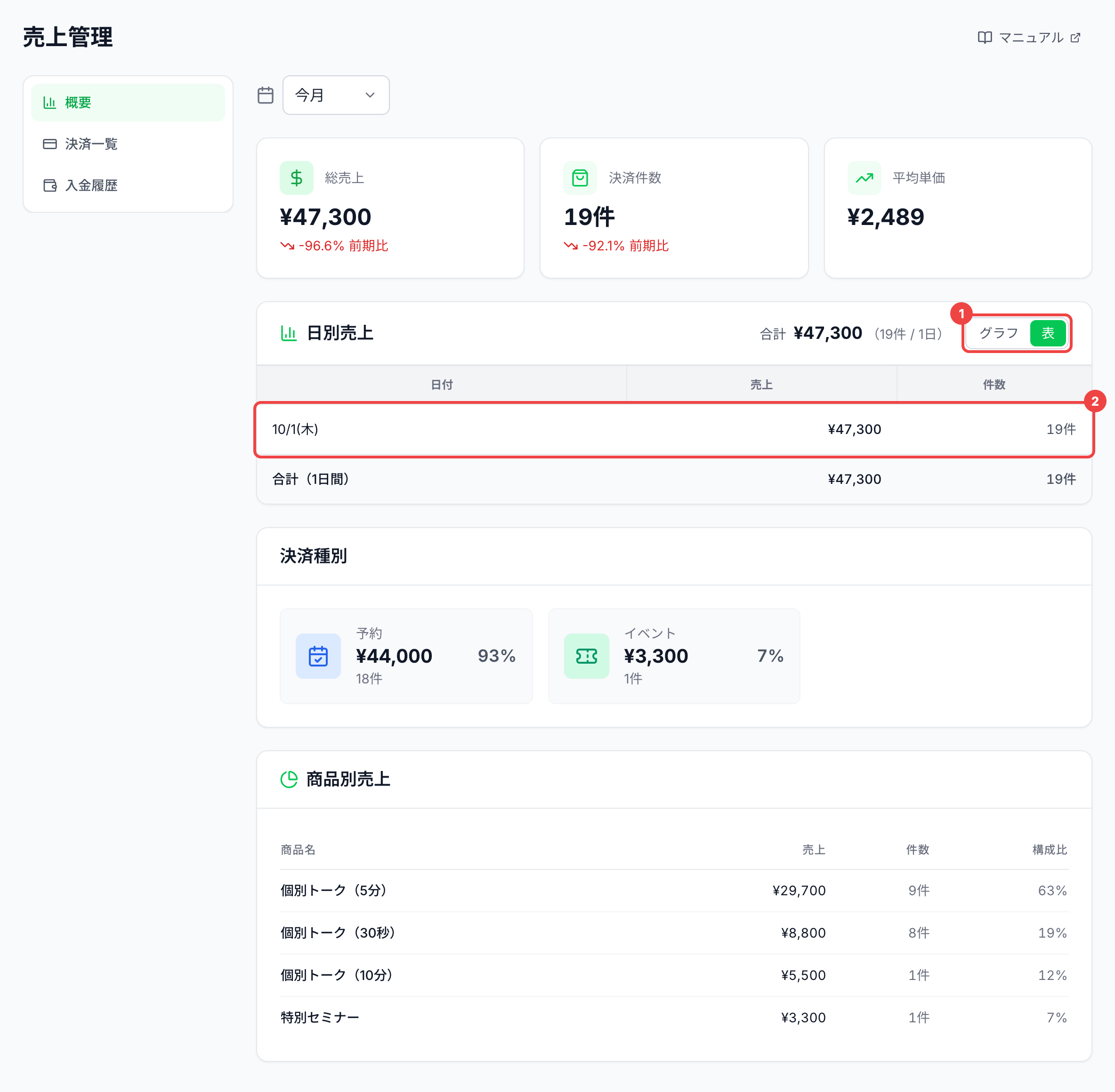Click the 予約 ¥44,000 payment type card
Screen dimensions: 1115x1092
pyautogui.click(x=406, y=656)
